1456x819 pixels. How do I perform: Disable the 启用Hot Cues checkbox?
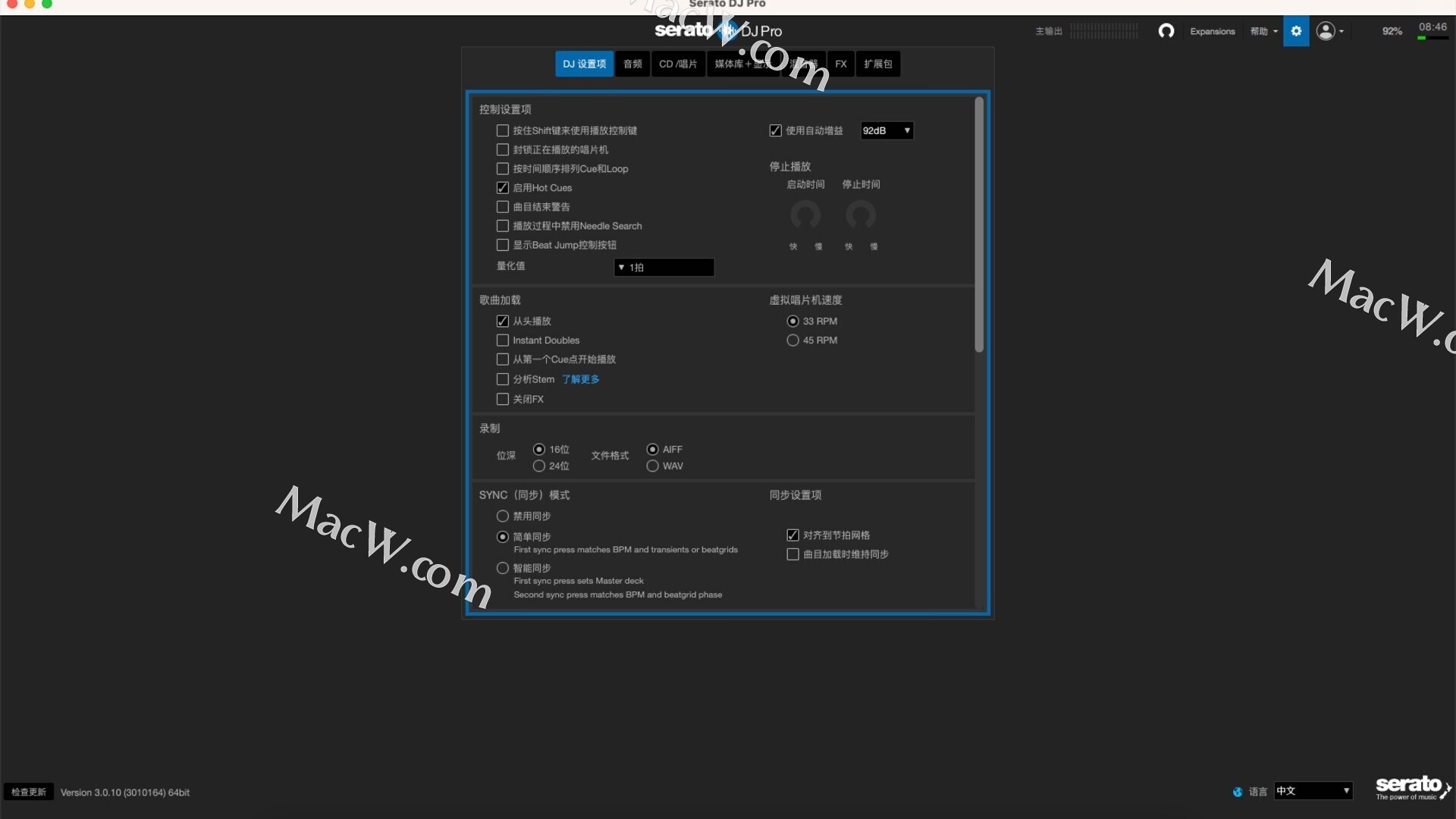click(502, 187)
